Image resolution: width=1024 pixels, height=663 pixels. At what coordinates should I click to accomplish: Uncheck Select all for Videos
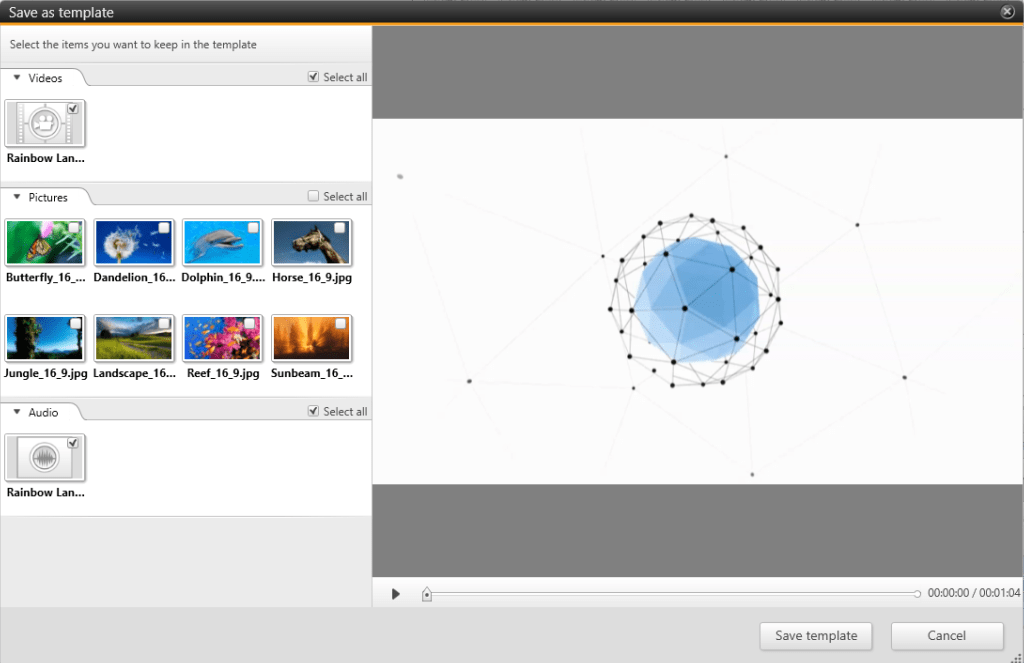(x=314, y=77)
